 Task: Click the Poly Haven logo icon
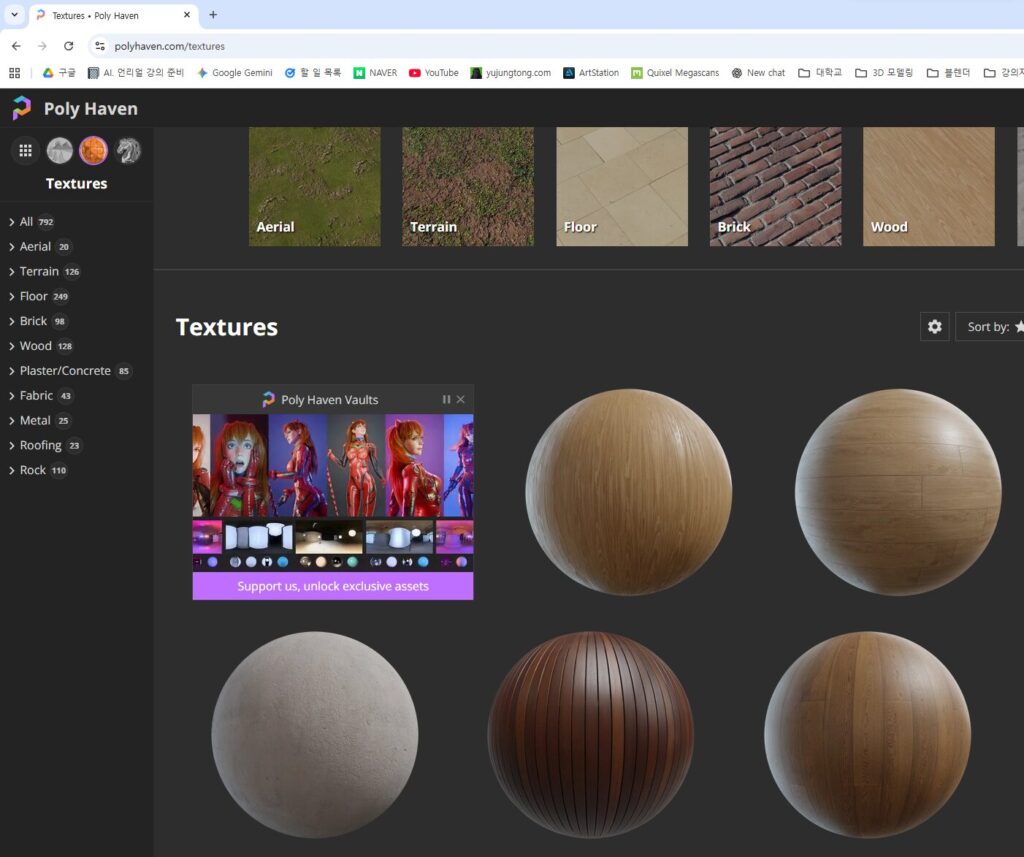pos(22,109)
